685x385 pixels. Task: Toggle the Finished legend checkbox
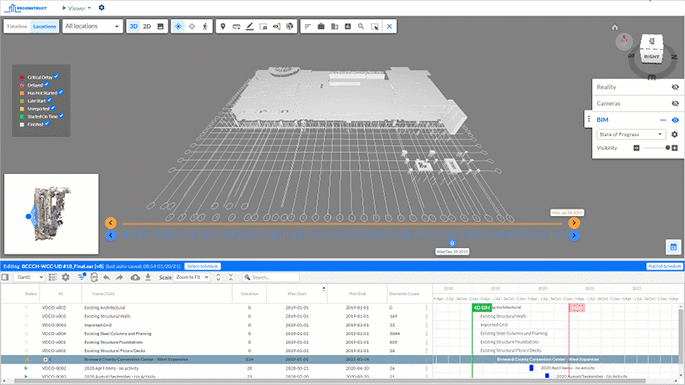(x=47, y=124)
